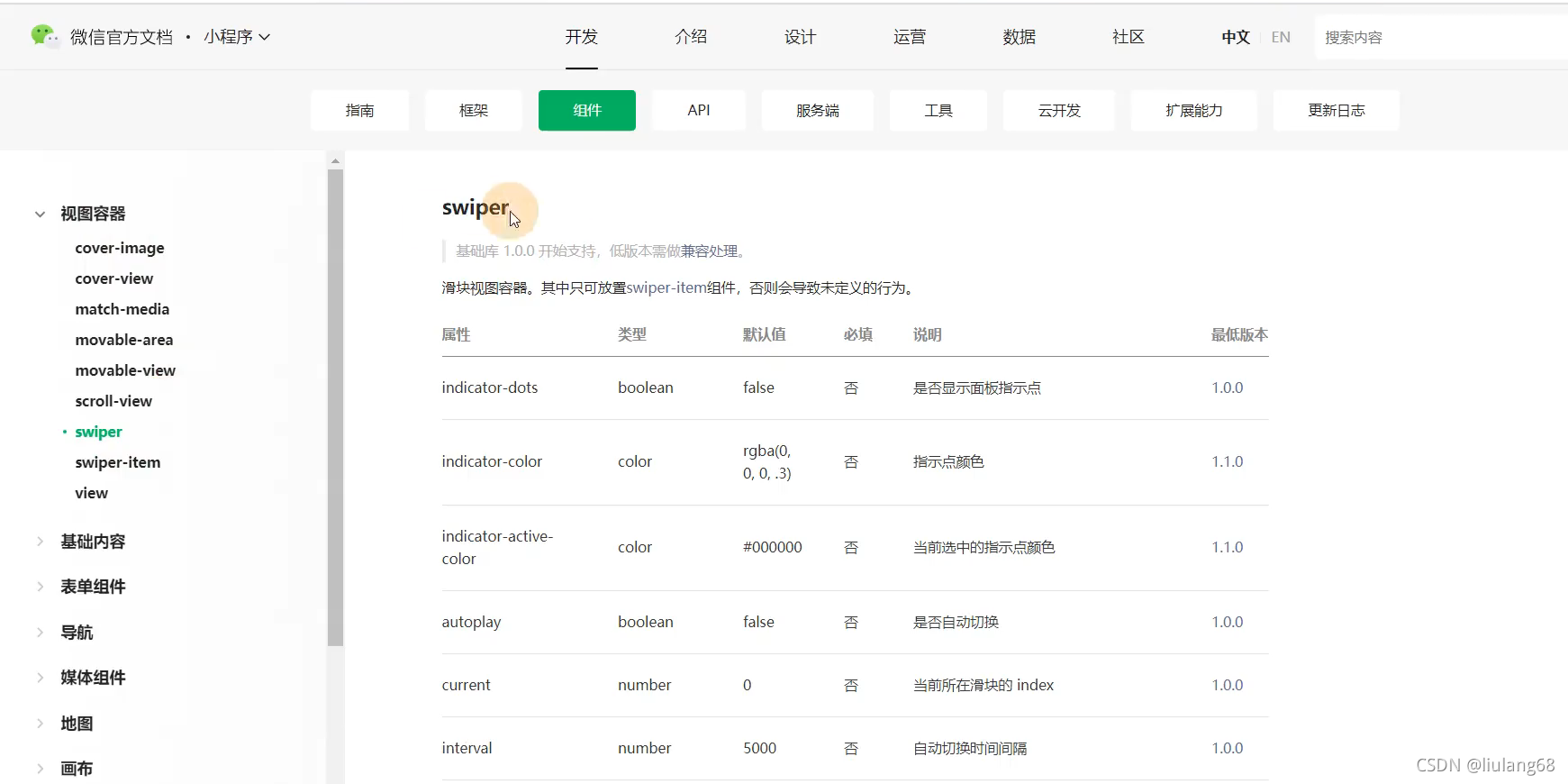Open the 扩展能力 section button
Screen dimensions: 1568x784
coord(1194,110)
